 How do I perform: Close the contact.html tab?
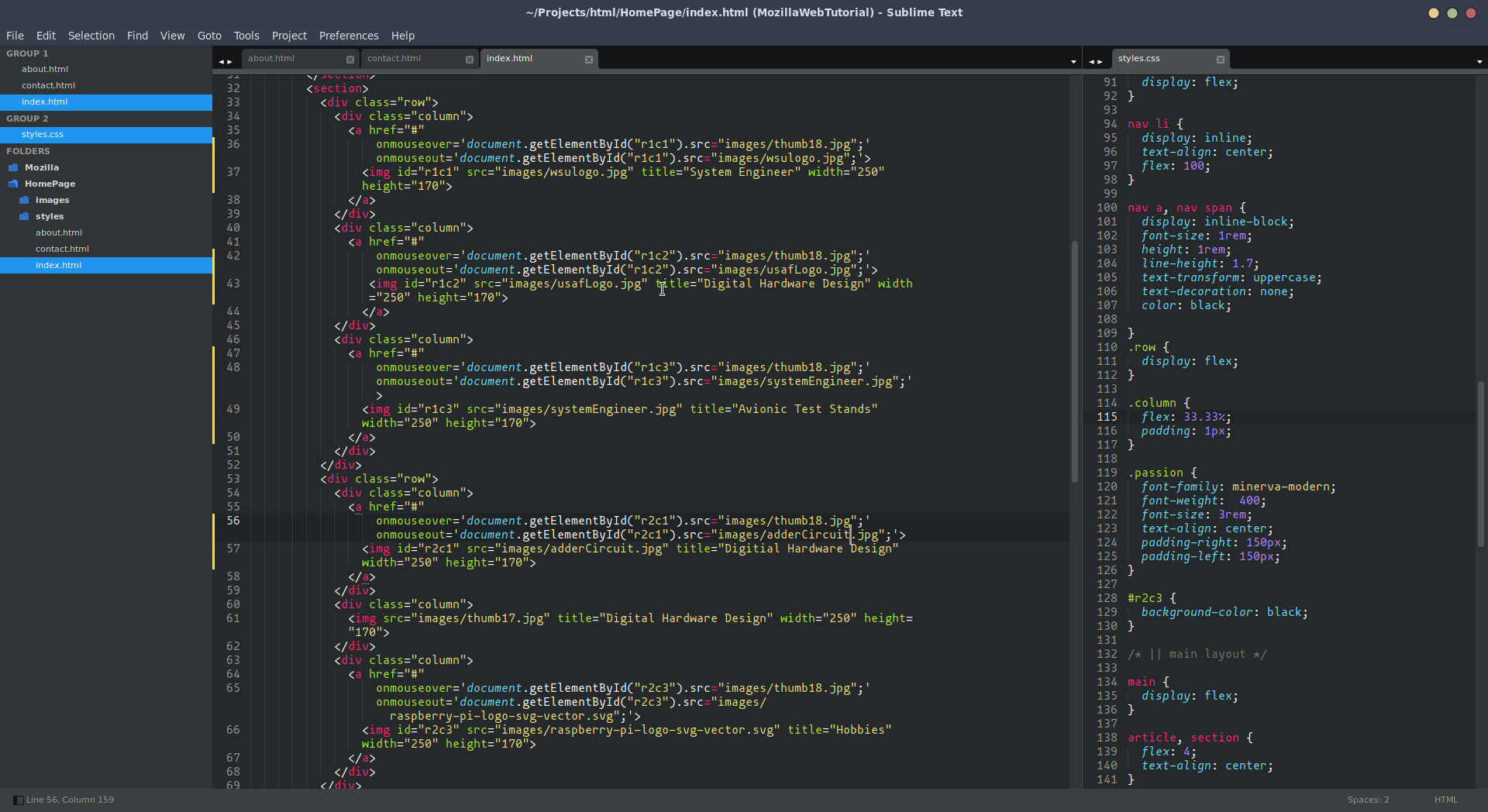tap(470, 60)
